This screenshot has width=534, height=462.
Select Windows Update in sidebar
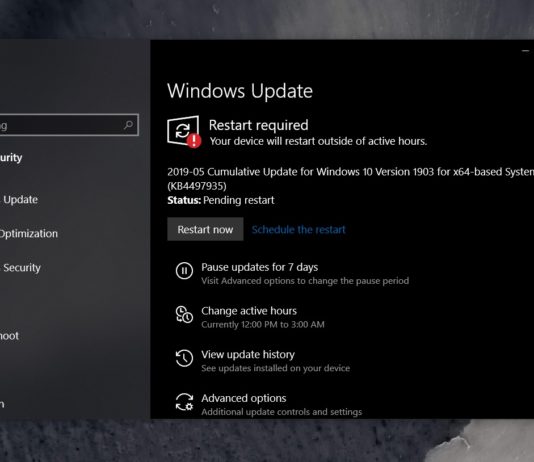[x=19, y=200]
